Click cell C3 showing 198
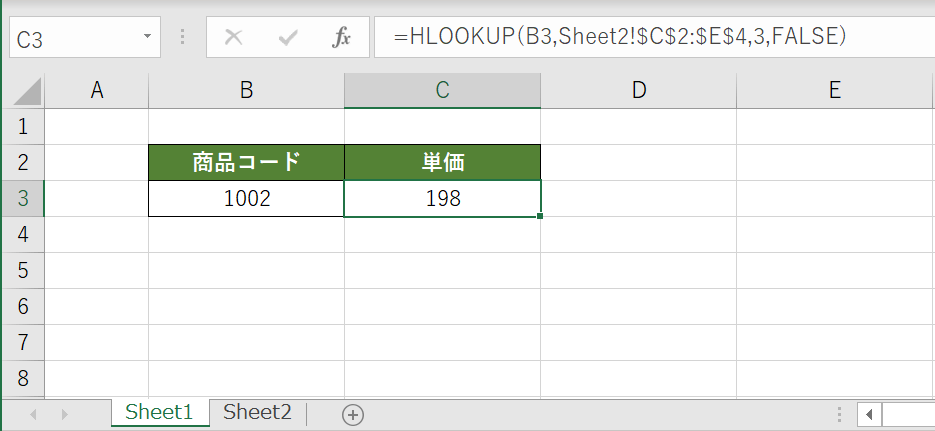This screenshot has width=935, height=431. click(442, 198)
